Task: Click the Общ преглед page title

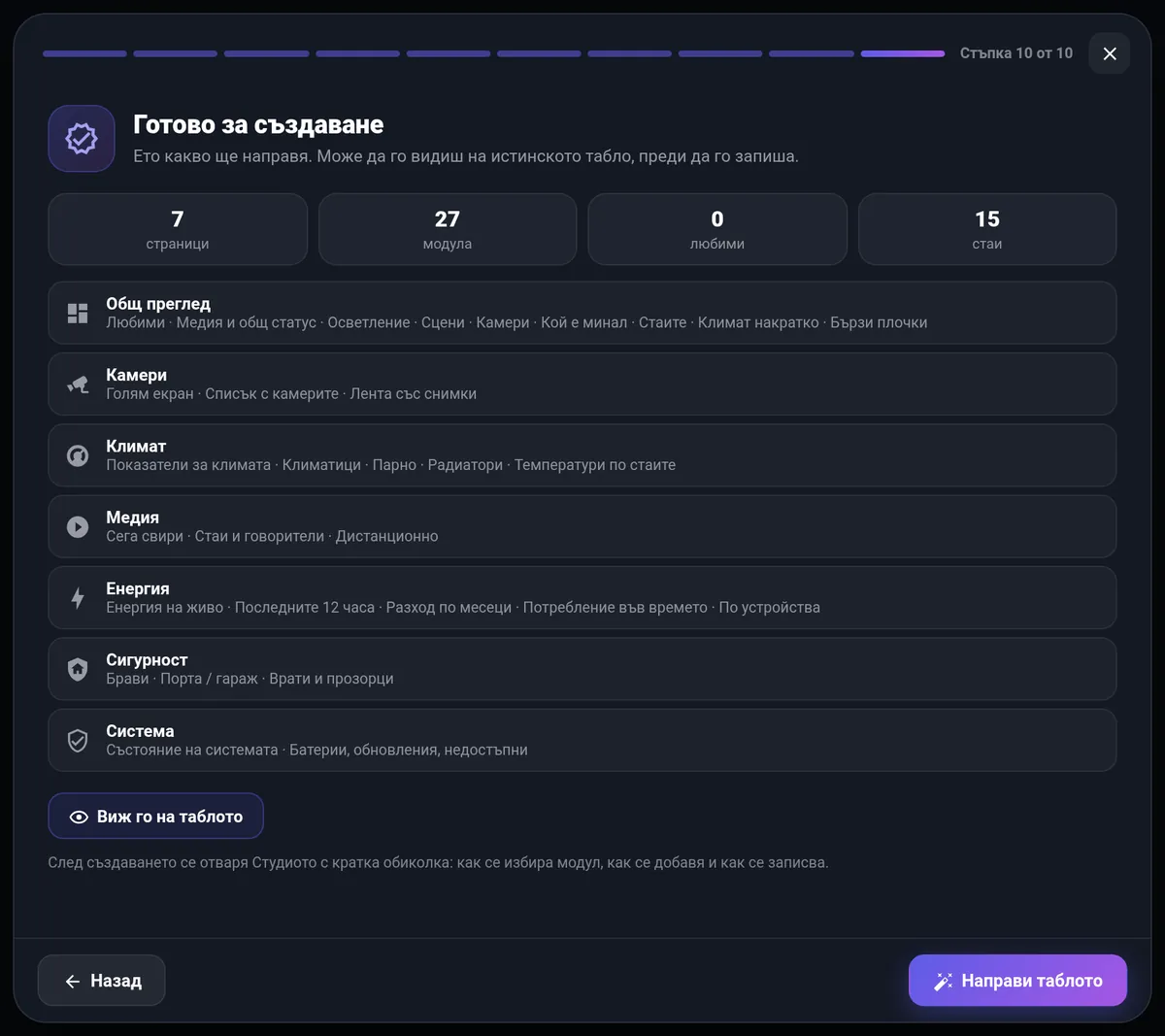Action: coord(158,304)
